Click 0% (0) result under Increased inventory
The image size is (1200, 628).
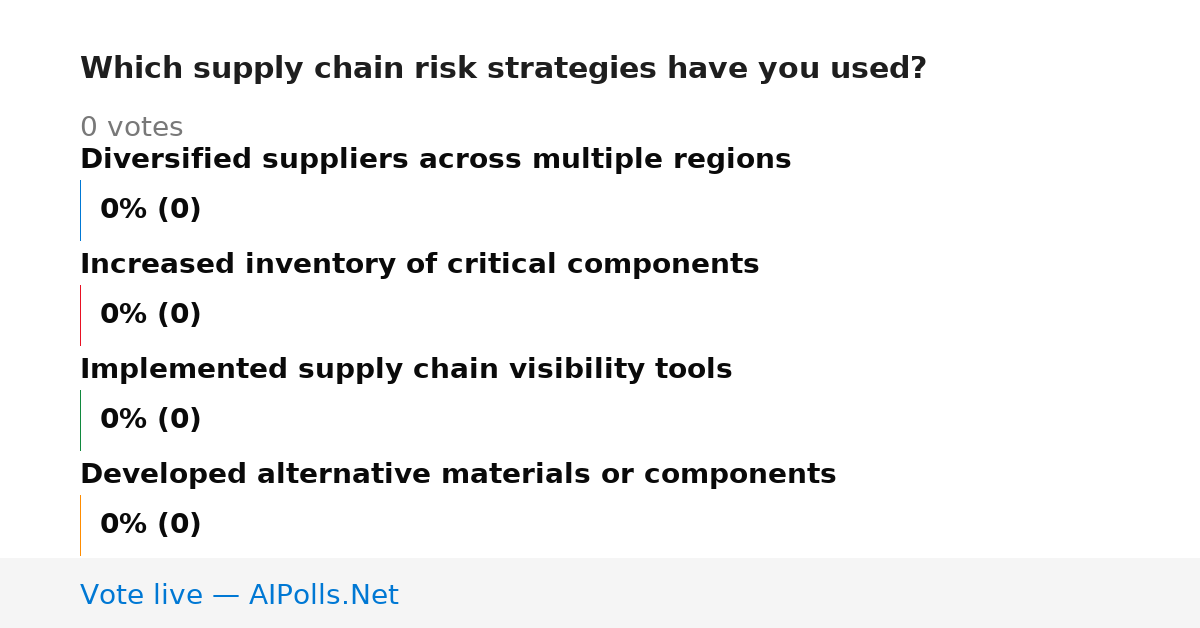tap(150, 315)
